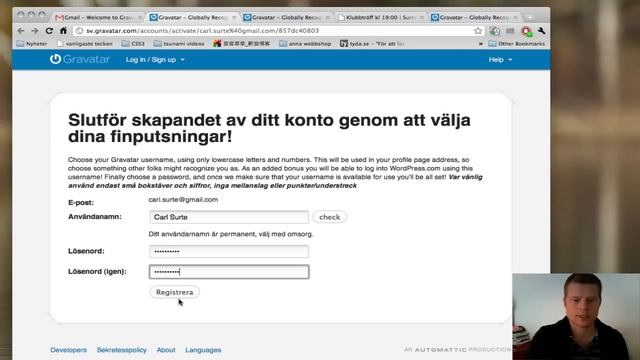Screen dimensions: 640x360
Task: Switch to the Klubbträff kl 19:00 tab
Action: pyautogui.click(x=380, y=17)
